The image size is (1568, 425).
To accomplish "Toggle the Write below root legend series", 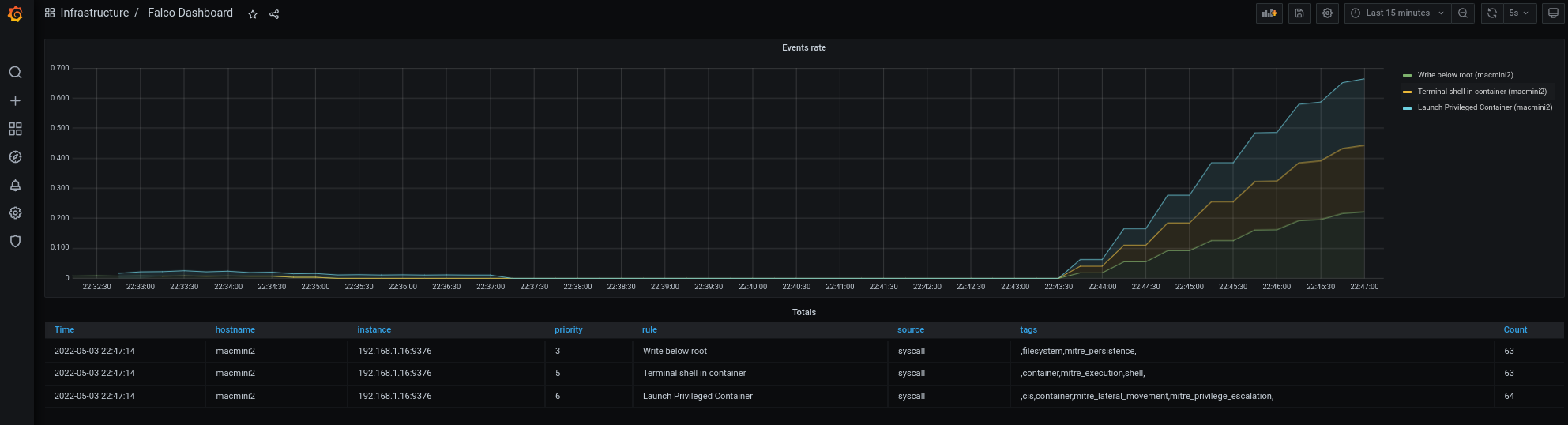I will pyautogui.click(x=1465, y=75).
